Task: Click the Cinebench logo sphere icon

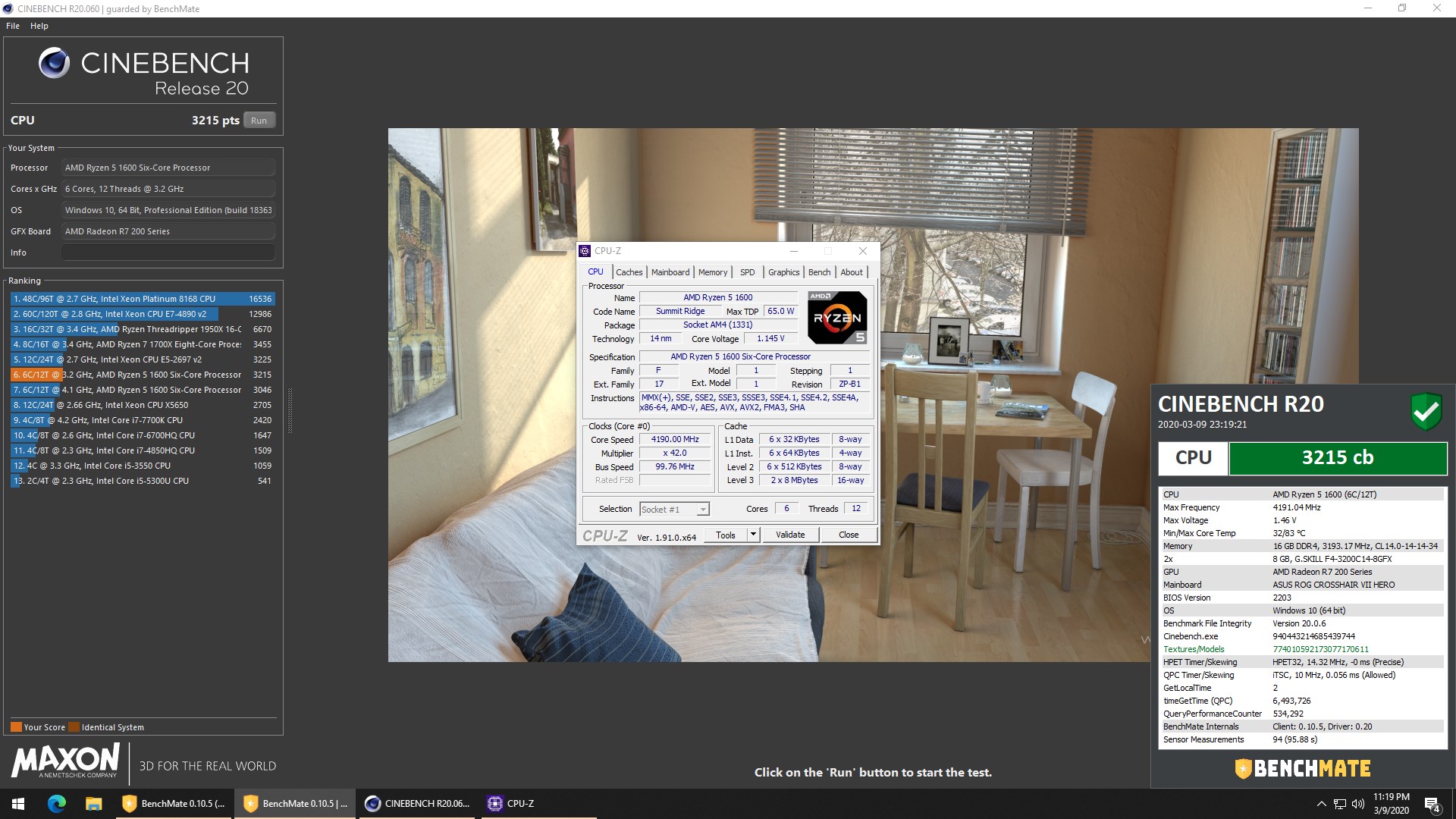Action: pyautogui.click(x=54, y=63)
